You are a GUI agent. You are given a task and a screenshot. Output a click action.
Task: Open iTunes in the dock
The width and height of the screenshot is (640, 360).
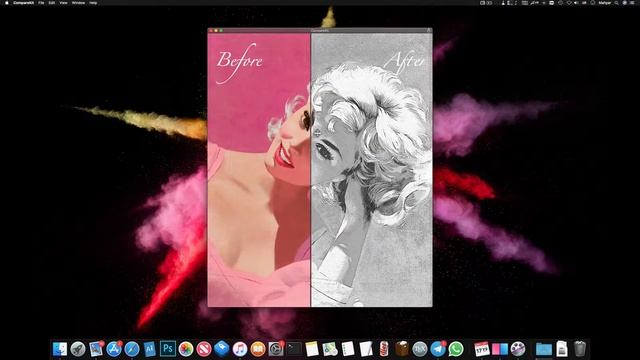coord(240,349)
